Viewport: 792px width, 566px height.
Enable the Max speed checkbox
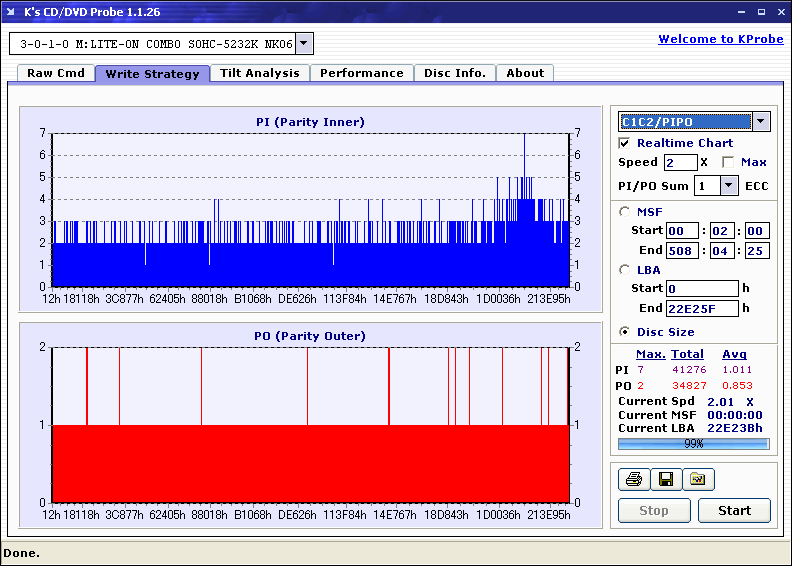(727, 162)
